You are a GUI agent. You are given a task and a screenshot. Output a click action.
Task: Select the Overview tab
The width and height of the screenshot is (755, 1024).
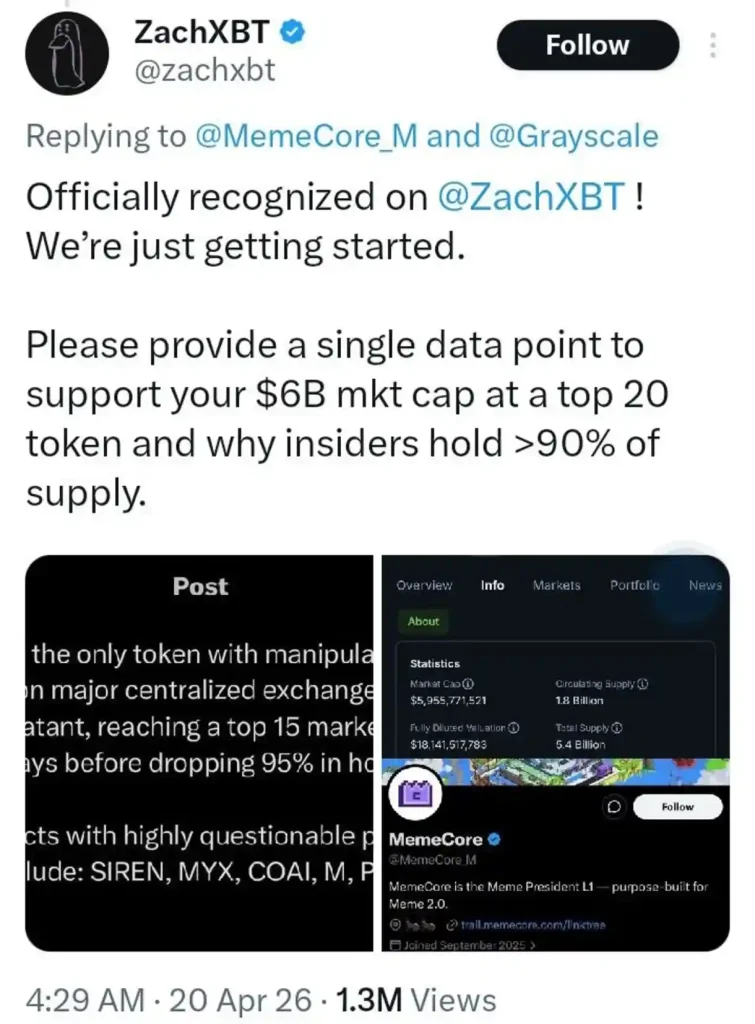click(423, 586)
